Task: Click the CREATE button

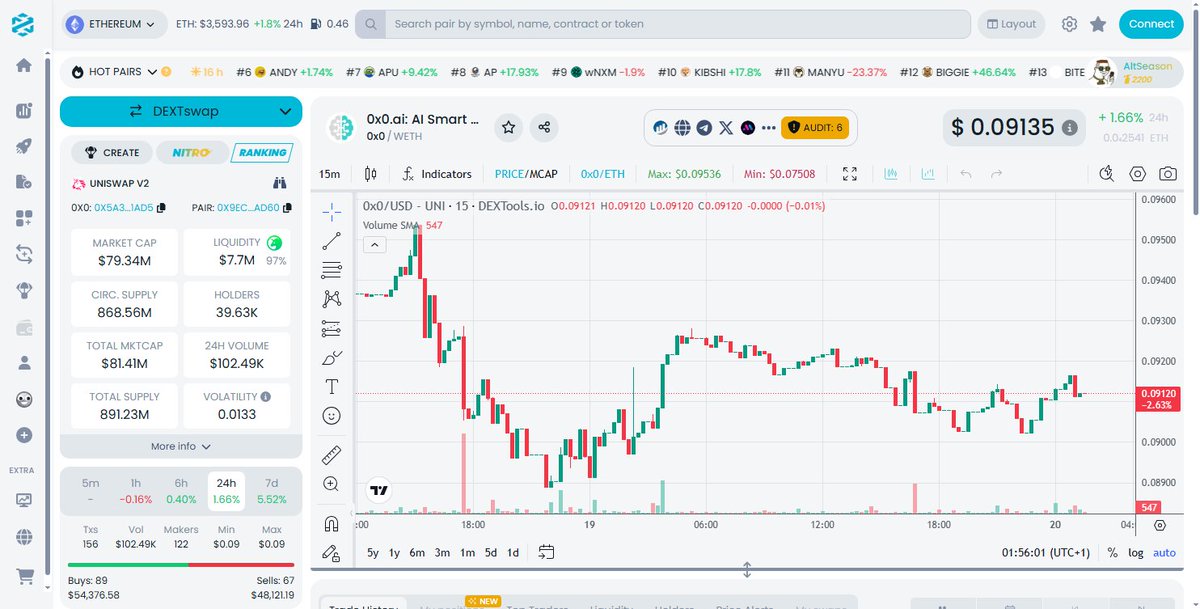Action: click(x=112, y=152)
